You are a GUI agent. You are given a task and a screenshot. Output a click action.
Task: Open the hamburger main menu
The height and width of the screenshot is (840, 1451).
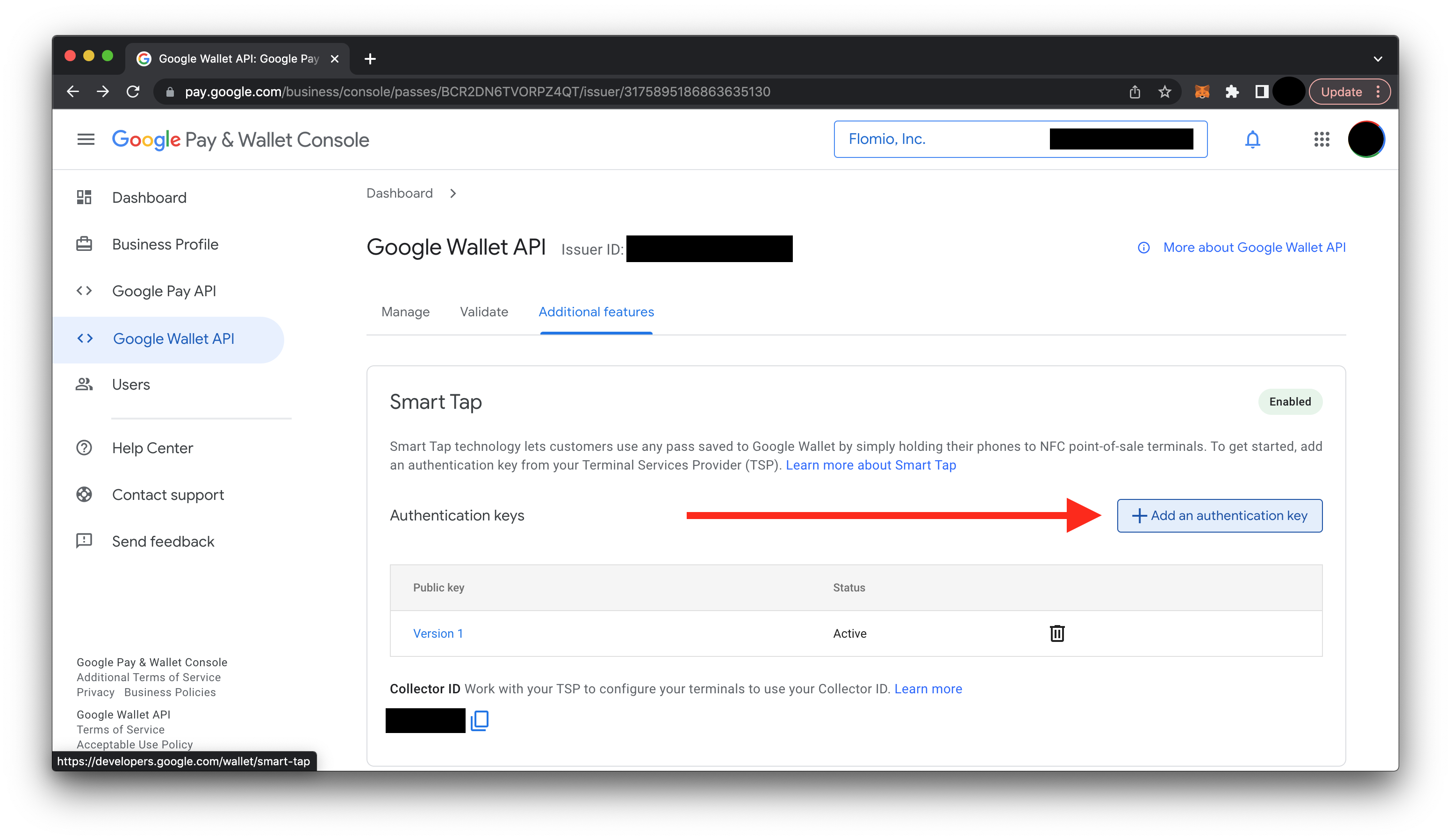tap(86, 139)
